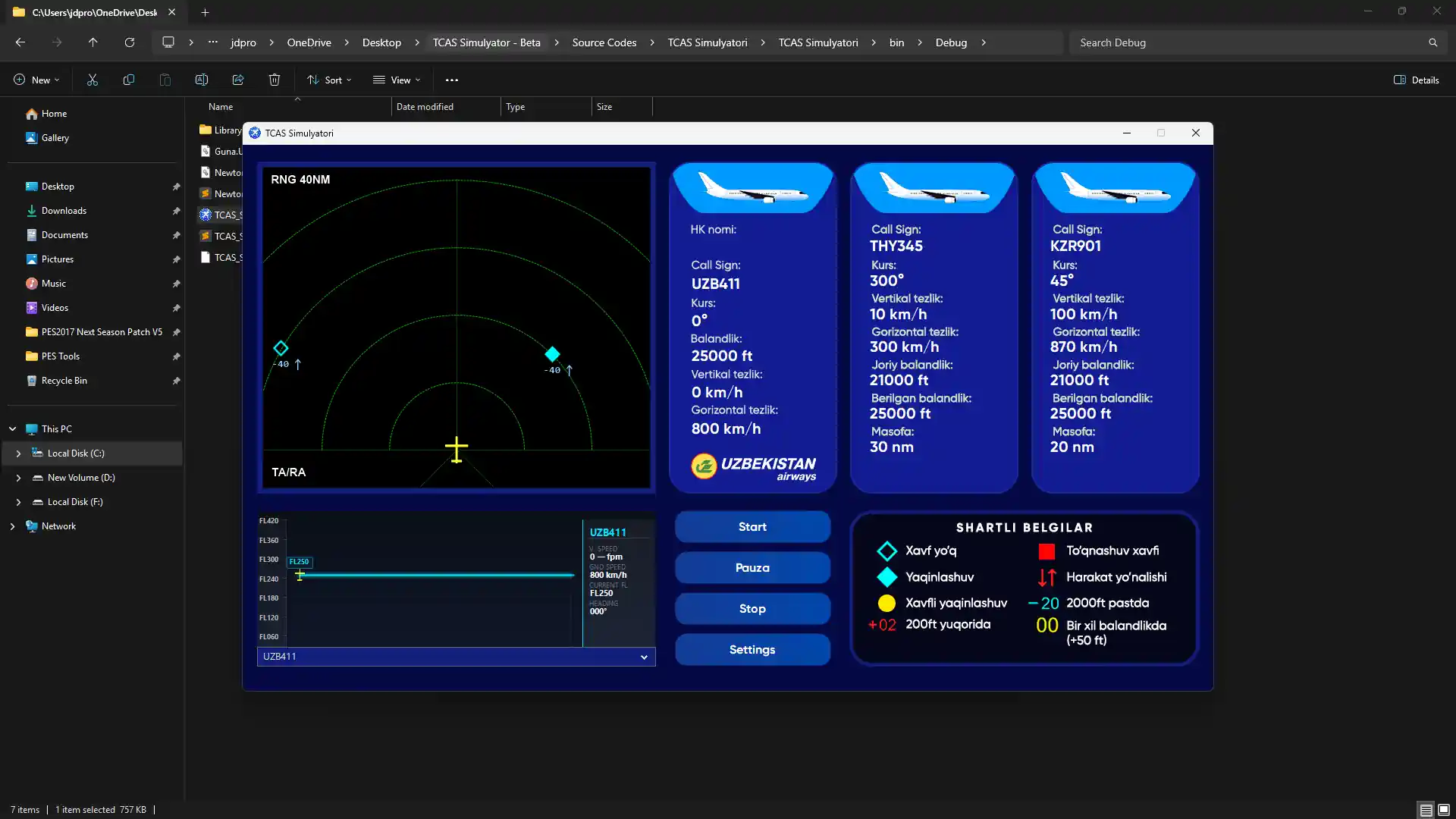Open the New item dropdown
Screen dimensions: 1456x819
coord(36,80)
